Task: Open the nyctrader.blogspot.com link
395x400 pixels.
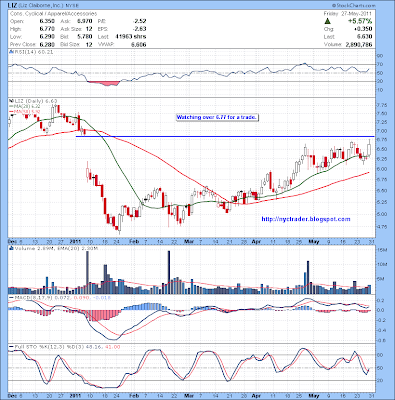Action: tap(306, 219)
